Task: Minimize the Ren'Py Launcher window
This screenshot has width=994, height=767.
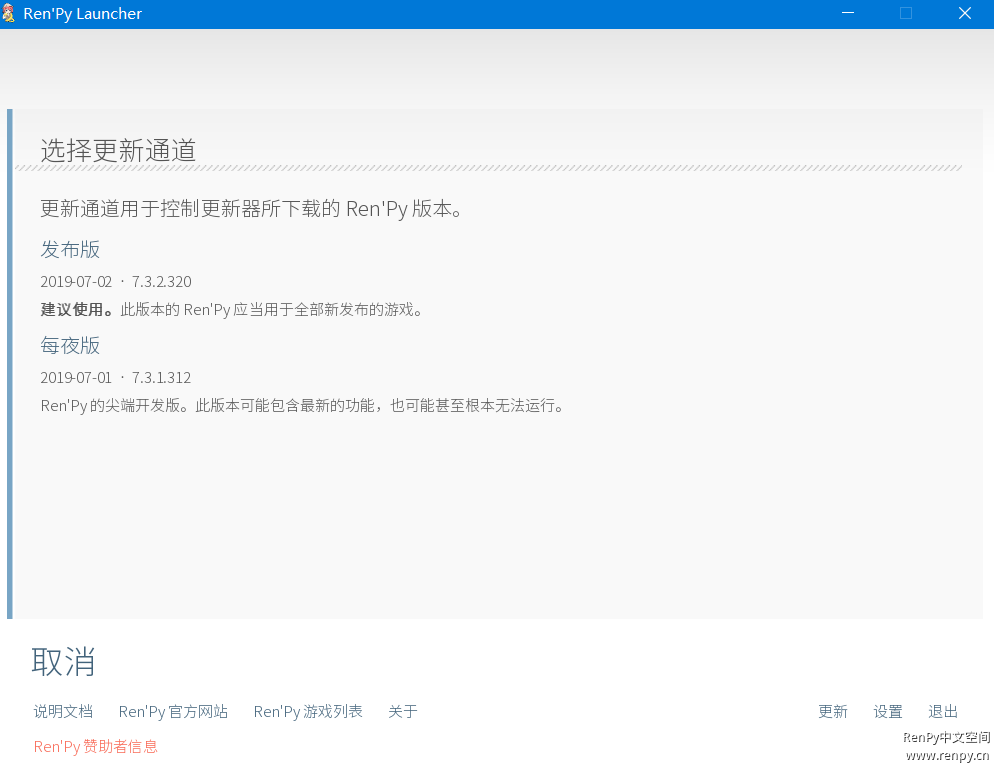Action: [x=848, y=13]
